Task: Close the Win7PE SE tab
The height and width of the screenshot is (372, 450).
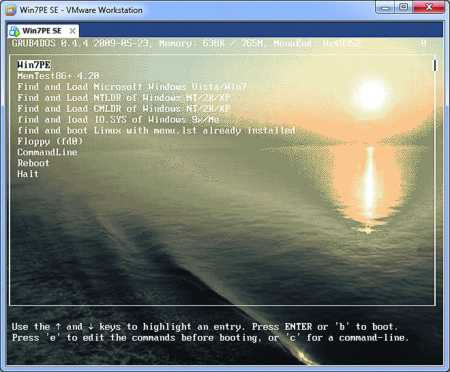Action: [72, 31]
